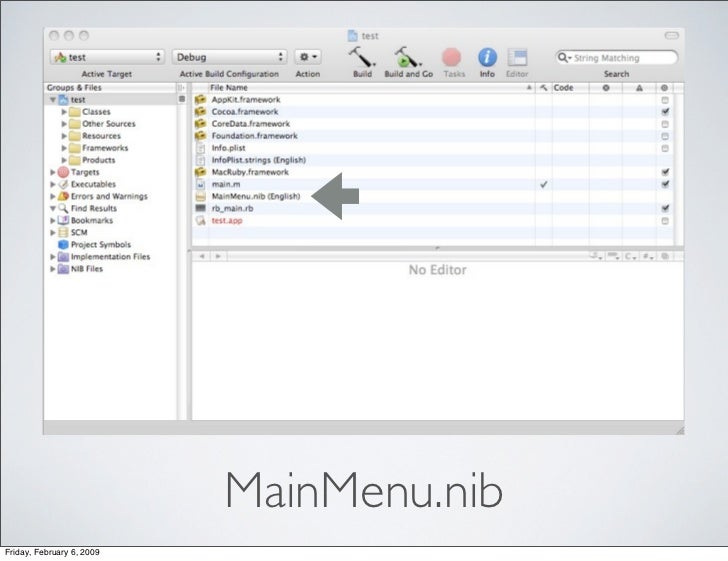Image resolution: width=728 pixels, height=561 pixels.
Task: Click the errors column header
Action: coord(605,87)
